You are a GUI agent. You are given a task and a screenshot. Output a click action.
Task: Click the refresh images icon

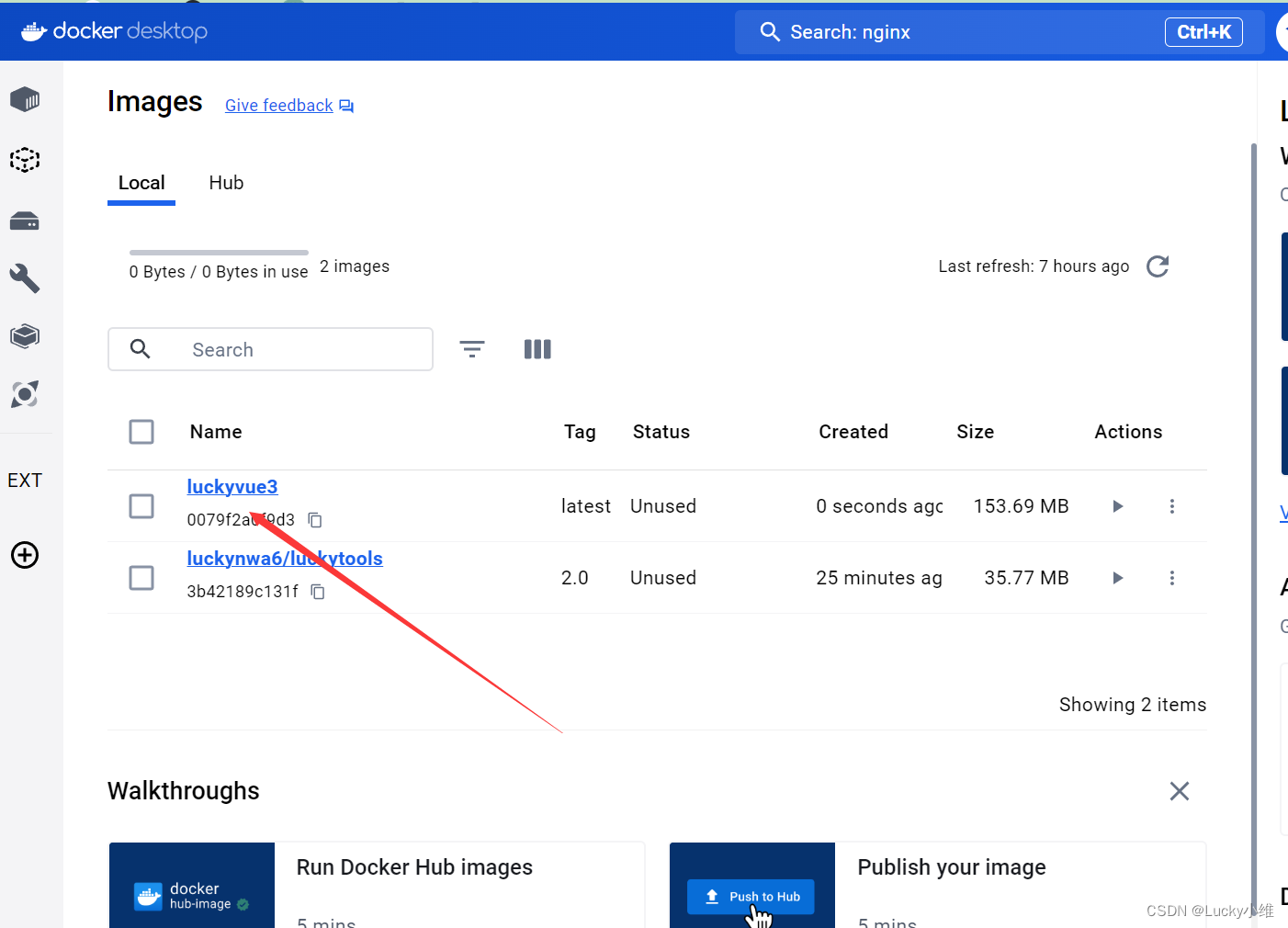tap(1158, 266)
